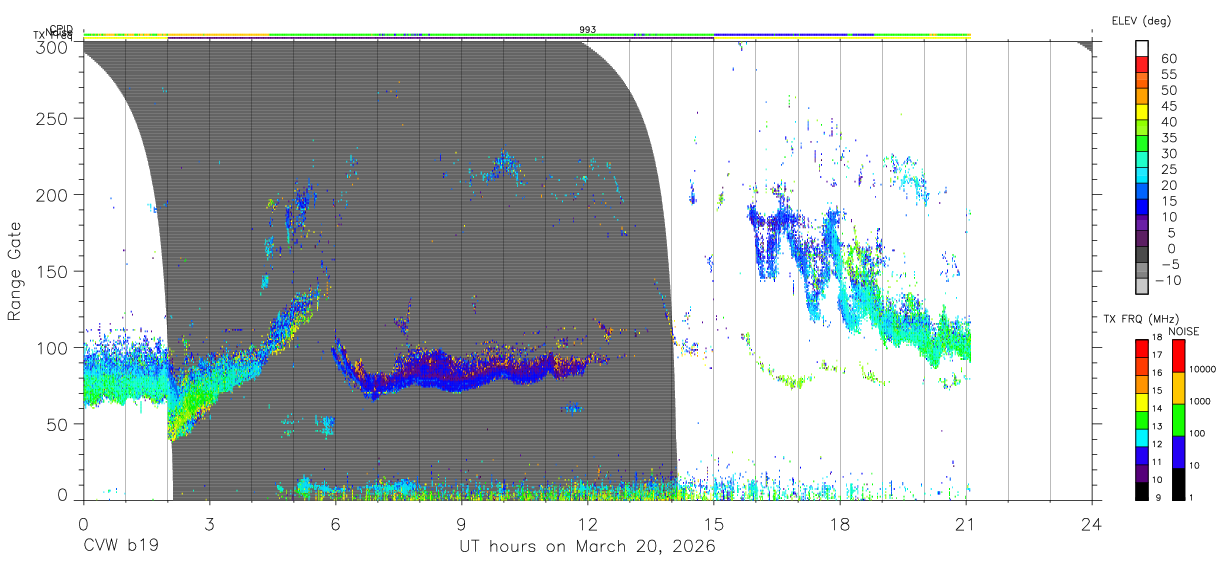Screen dimensions: 1228x567
Task: Click the noise scale label "1"
Action: [1191, 497]
